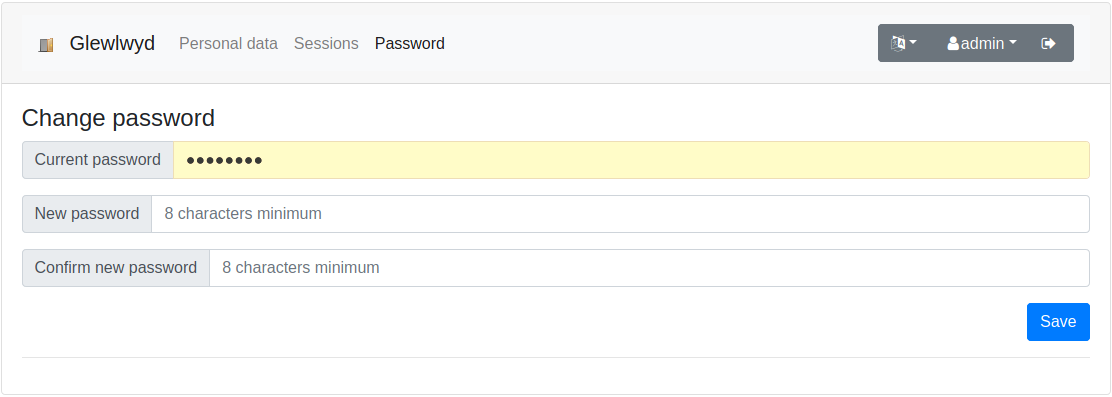Click the Current password label

98,160
